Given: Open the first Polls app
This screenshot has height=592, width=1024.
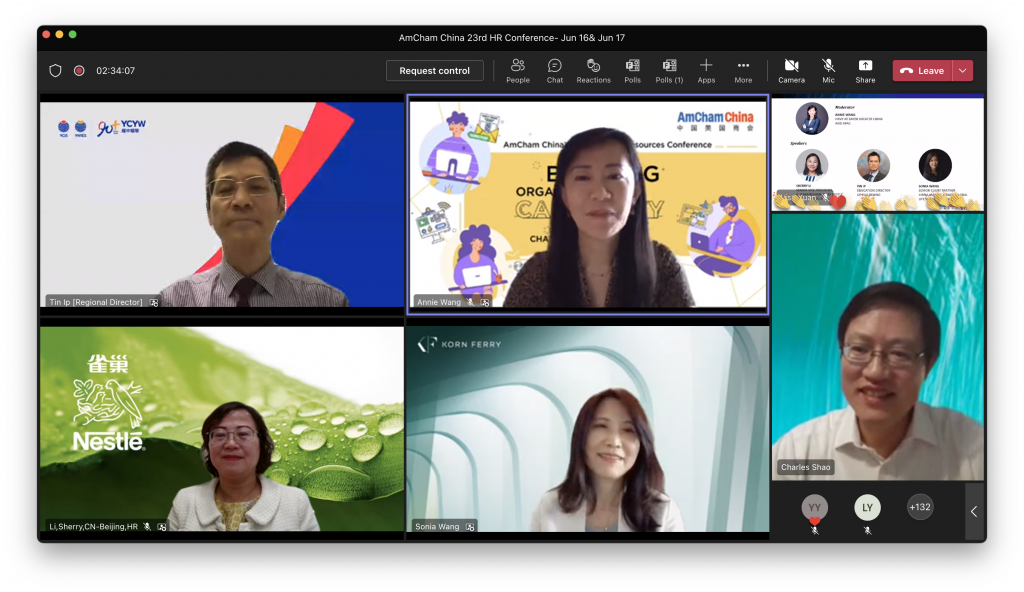Looking at the screenshot, I should pyautogui.click(x=632, y=70).
